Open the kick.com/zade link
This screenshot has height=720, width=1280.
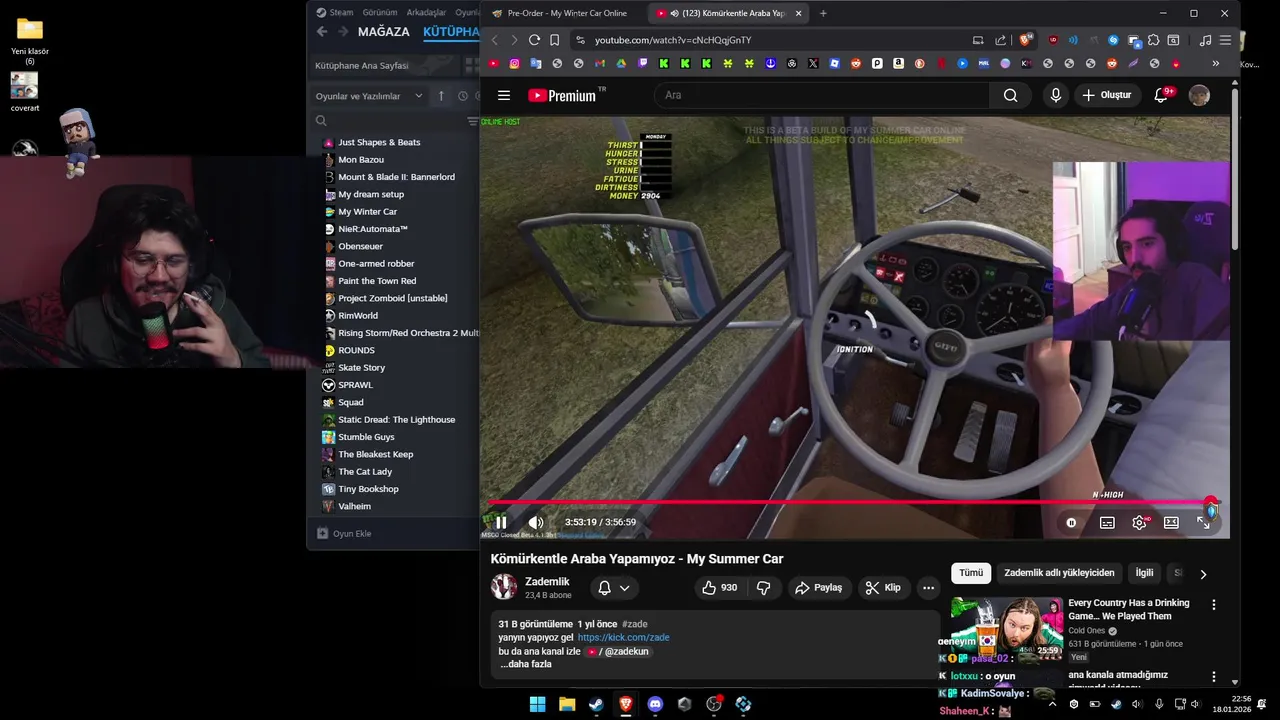pyautogui.click(x=623, y=637)
